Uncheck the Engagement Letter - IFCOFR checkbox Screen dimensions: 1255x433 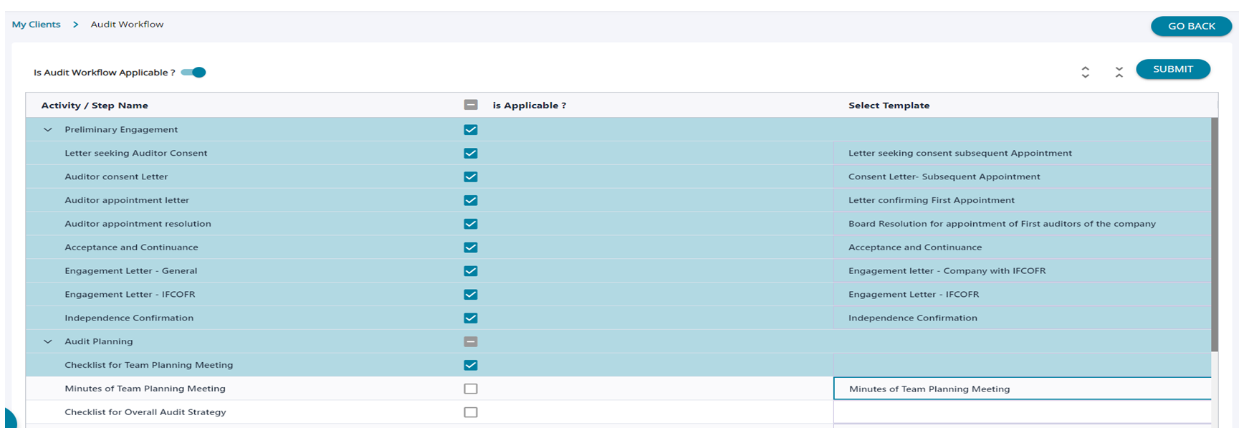[471, 294]
